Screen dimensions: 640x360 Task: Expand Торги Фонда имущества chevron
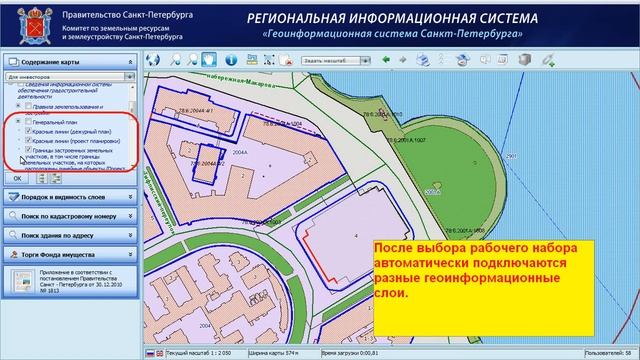click(x=130, y=254)
